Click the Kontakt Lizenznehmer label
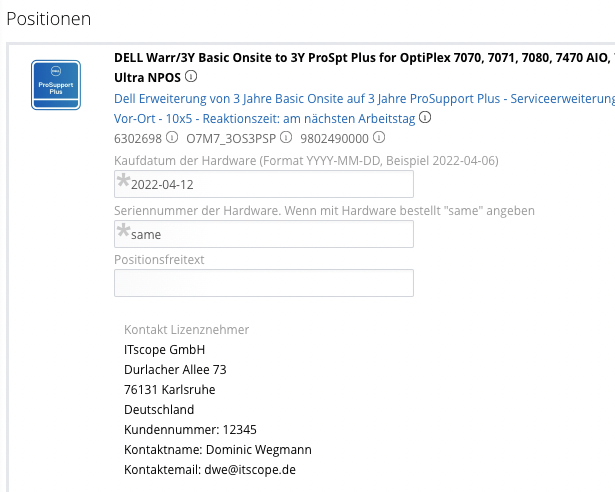The width and height of the screenshot is (615, 492). coord(186,329)
